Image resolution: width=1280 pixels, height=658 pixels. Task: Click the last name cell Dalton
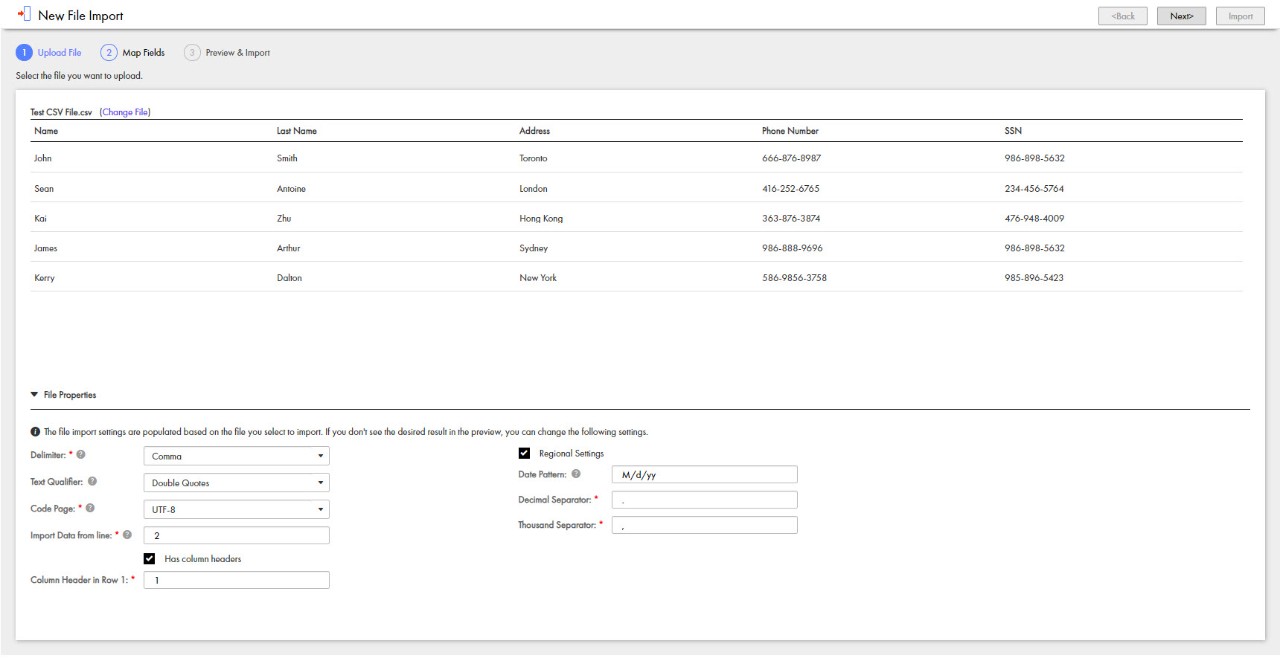[x=289, y=278]
